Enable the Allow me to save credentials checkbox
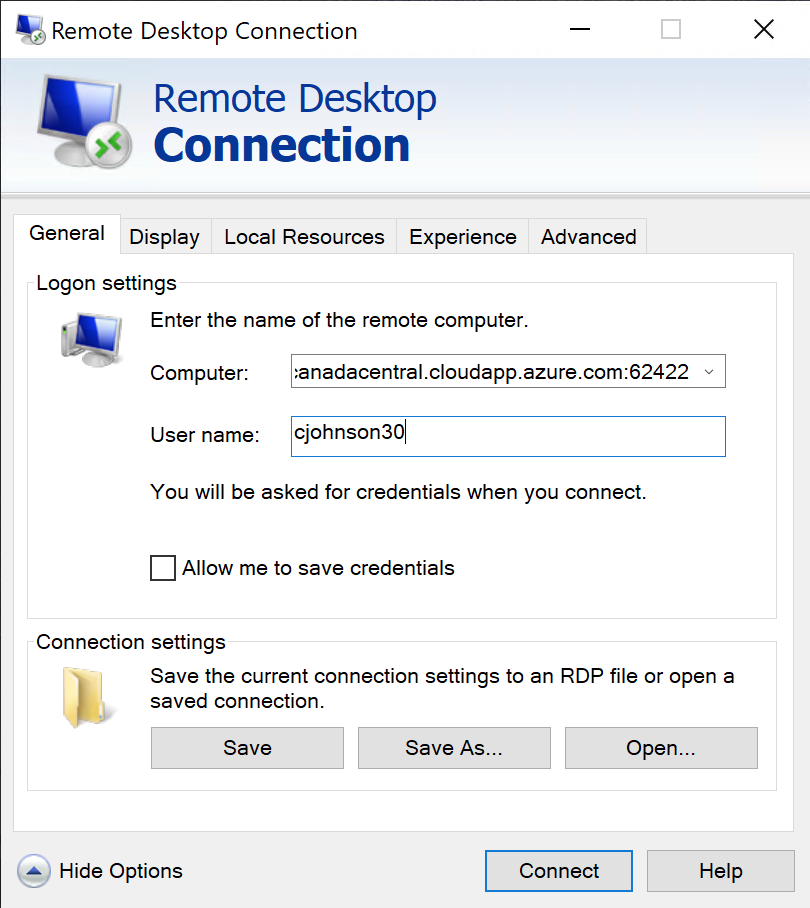810x908 pixels. click(162, 568)
